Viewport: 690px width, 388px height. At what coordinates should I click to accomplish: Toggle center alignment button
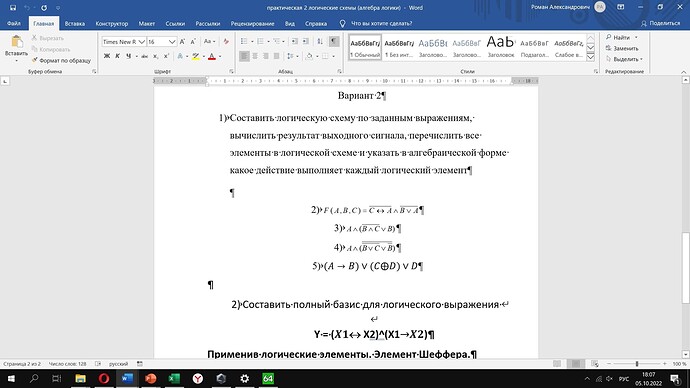pos(255,56)
